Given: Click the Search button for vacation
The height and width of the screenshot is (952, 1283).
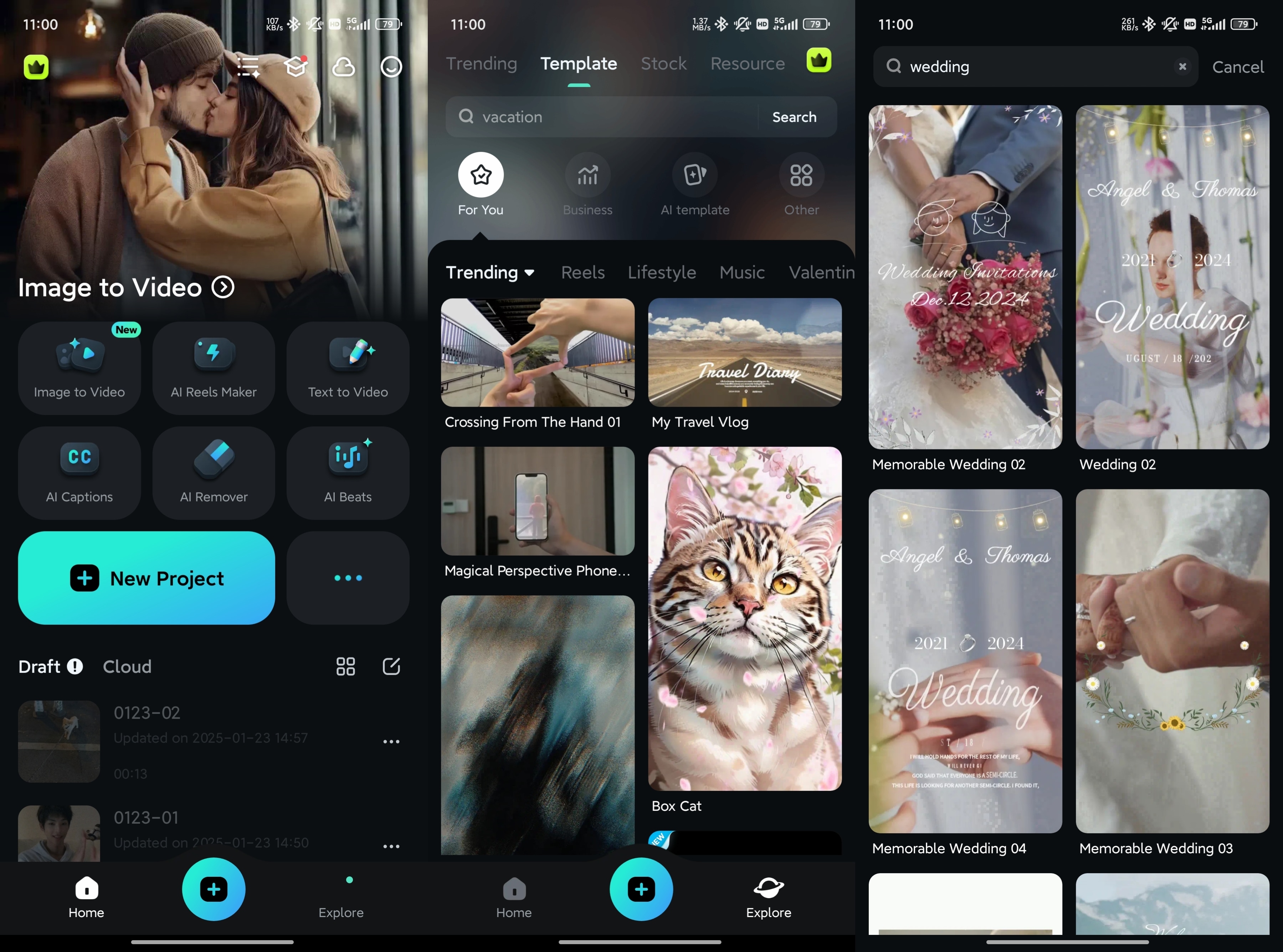Looking at the screenshot, I should coord(795,117).
